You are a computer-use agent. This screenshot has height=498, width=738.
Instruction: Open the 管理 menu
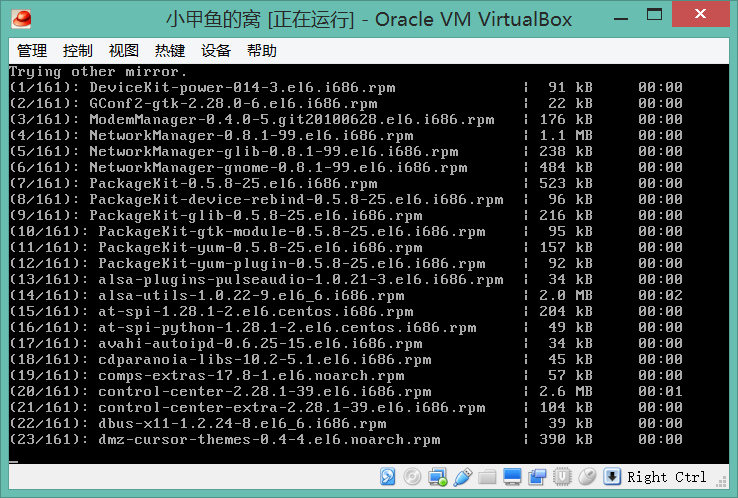32,51
